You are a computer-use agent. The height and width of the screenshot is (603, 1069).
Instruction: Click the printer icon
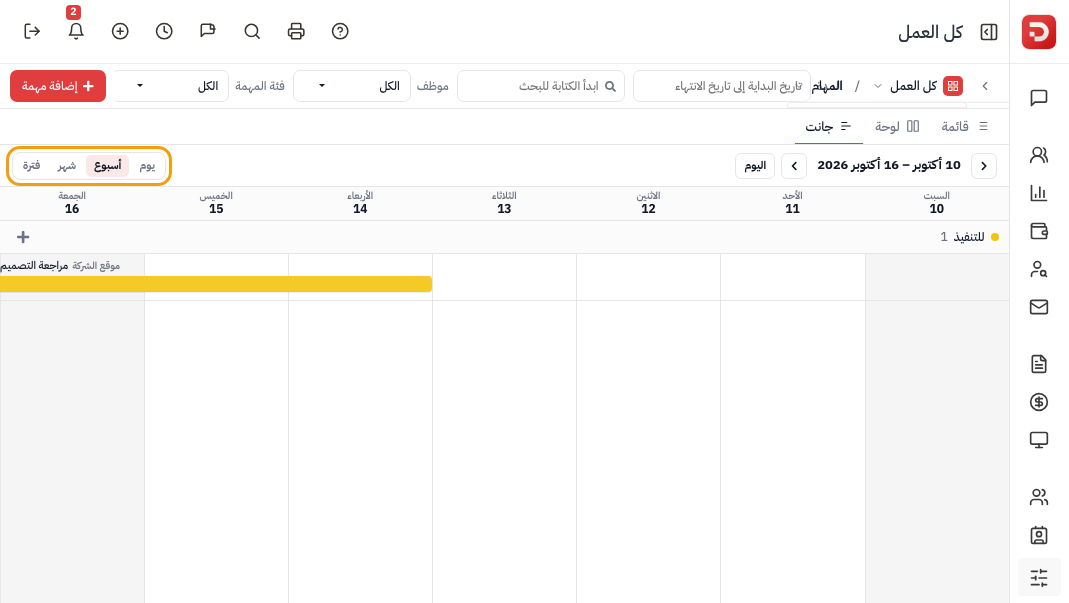[296, 31]
